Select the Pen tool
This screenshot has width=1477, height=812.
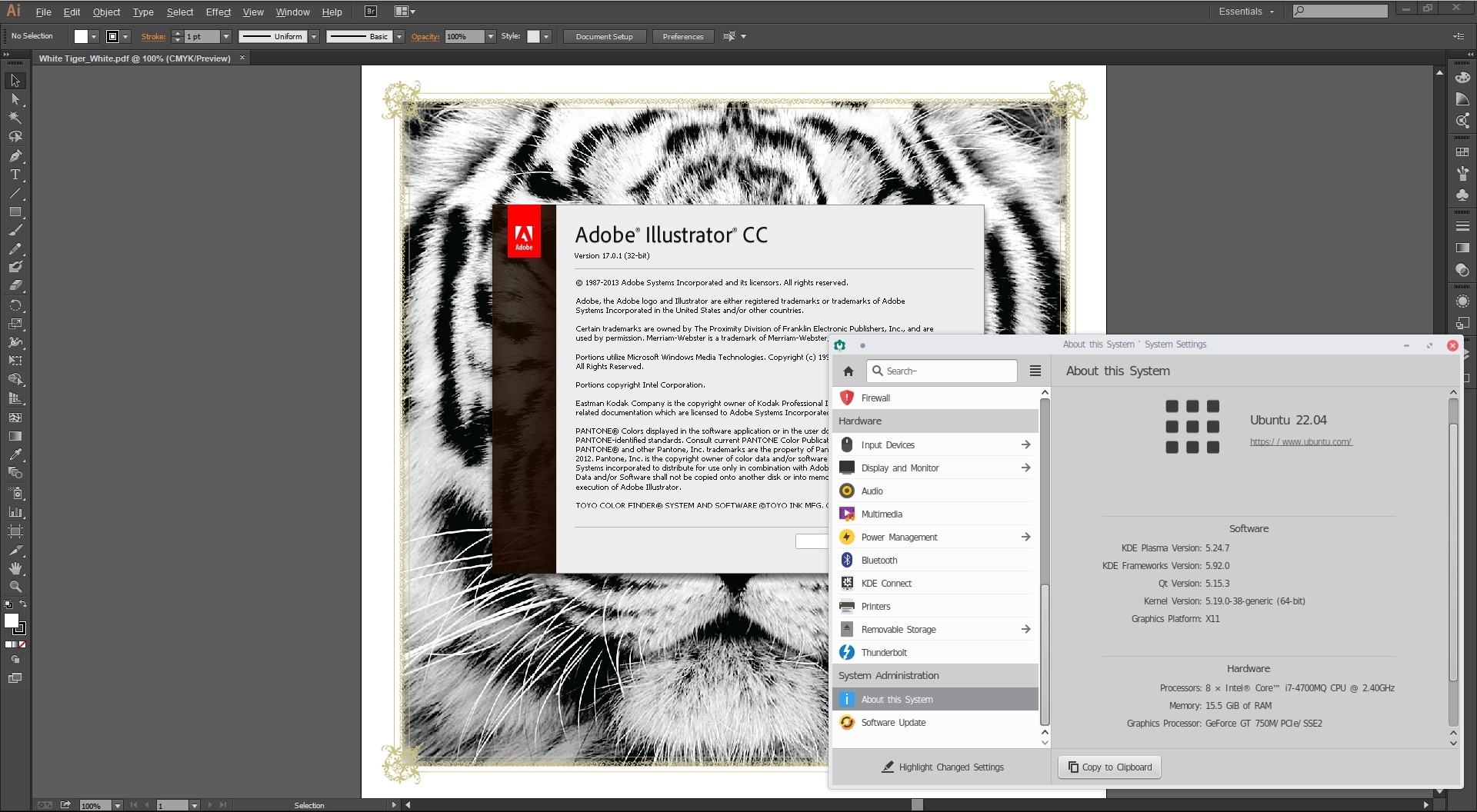(x=15, y=155)
